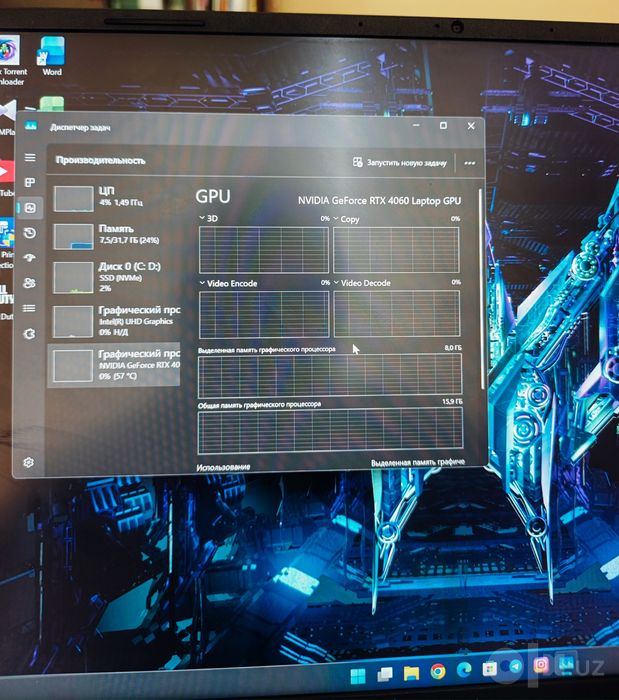Click the Task Manager title bar app icon
619x700 pixels.
31,126
